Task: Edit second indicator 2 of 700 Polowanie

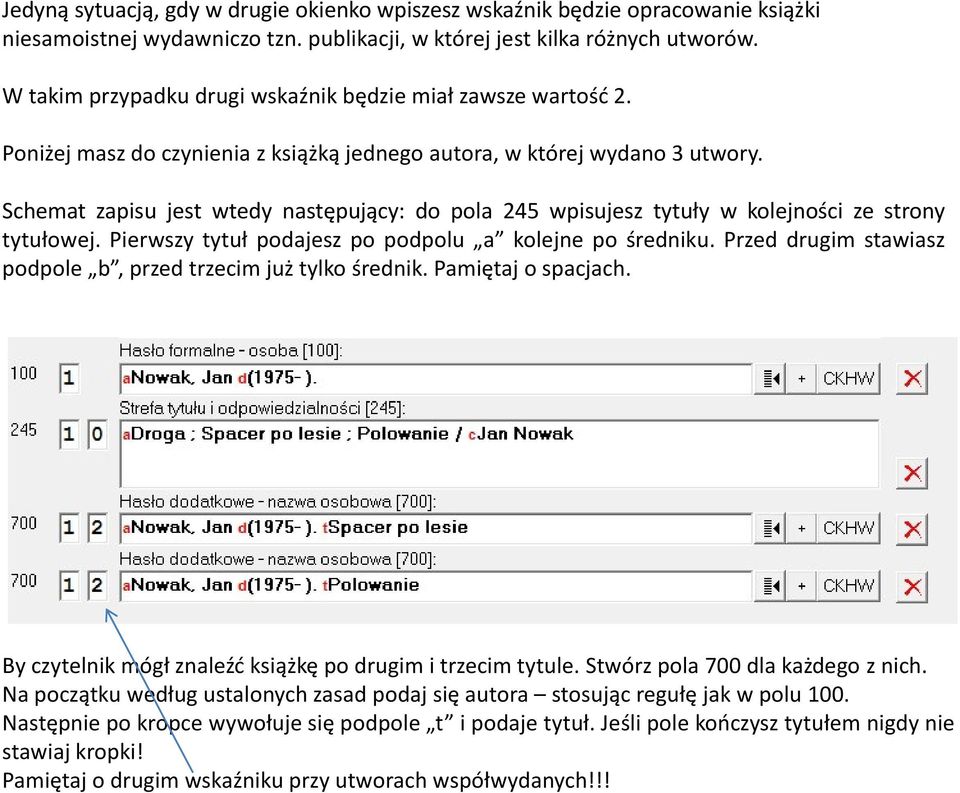Action: tap(97, 585)
